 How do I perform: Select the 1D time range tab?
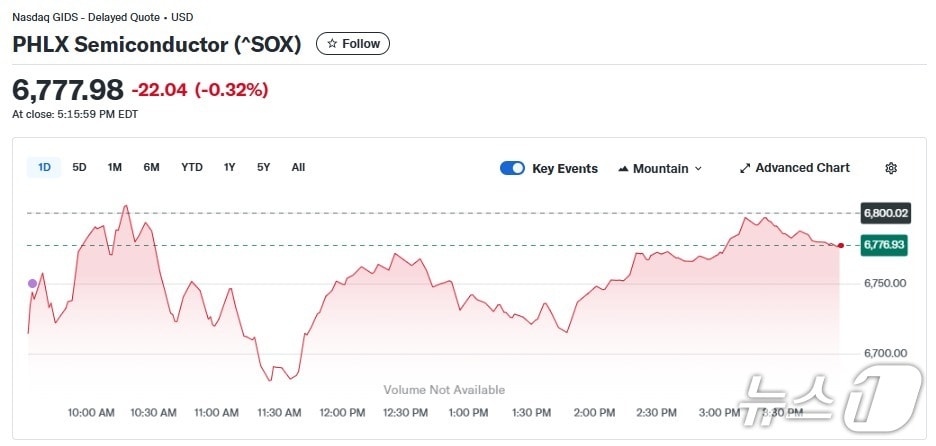point(44,167)
